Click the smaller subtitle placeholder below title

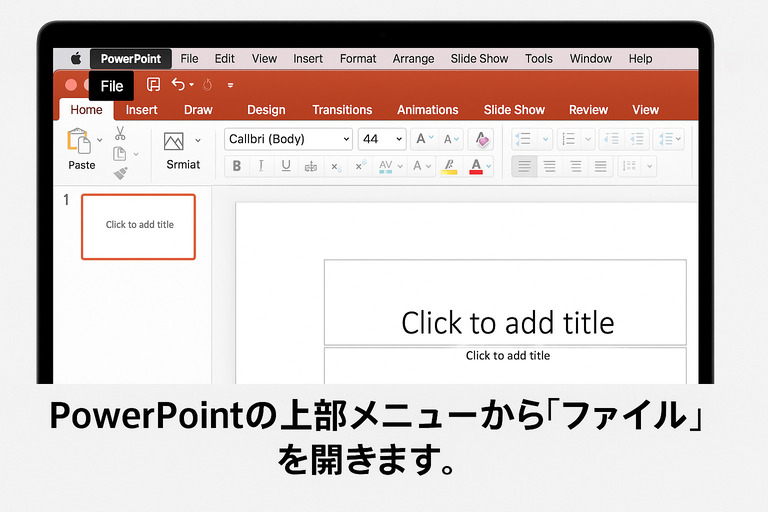pyautogui.click(x=505, y=366)
